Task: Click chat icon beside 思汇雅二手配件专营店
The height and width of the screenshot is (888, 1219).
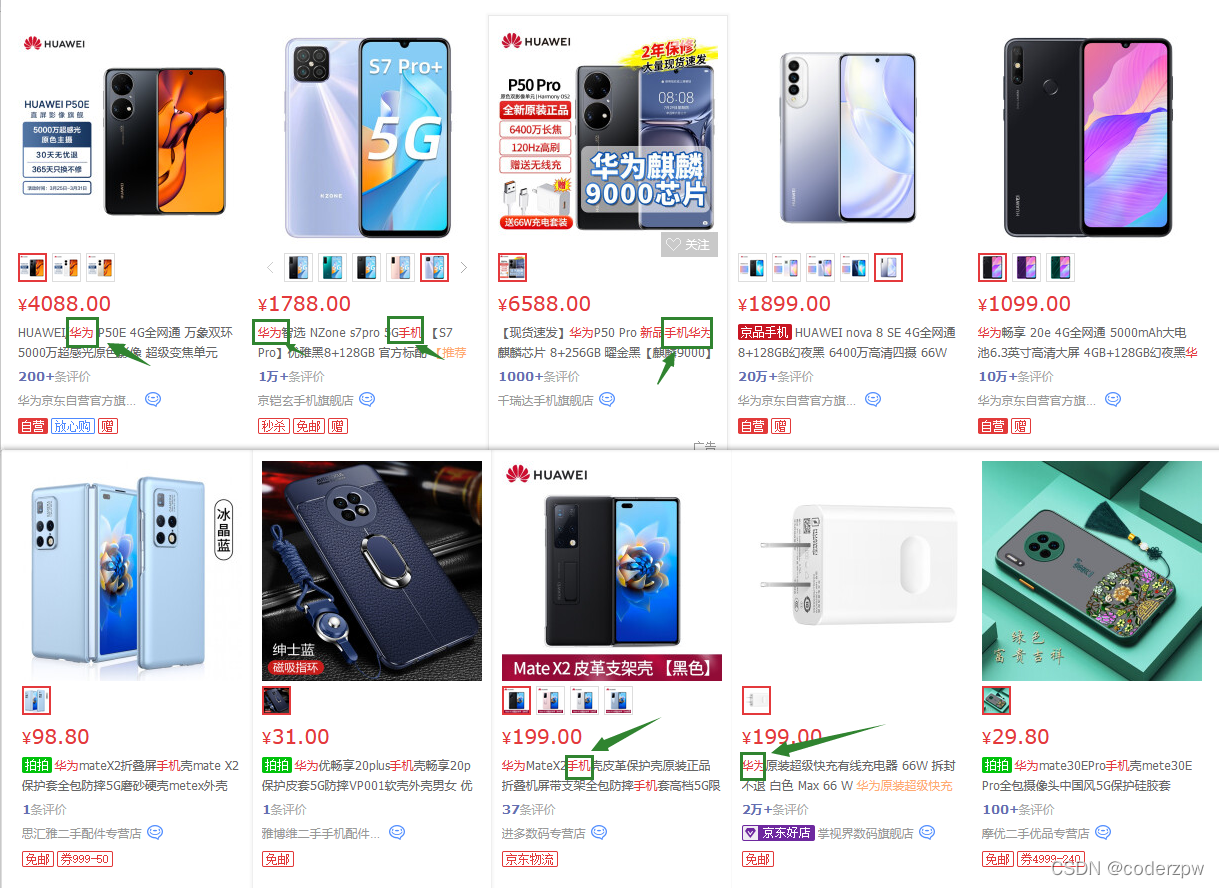Action: (x=154, y=832)
